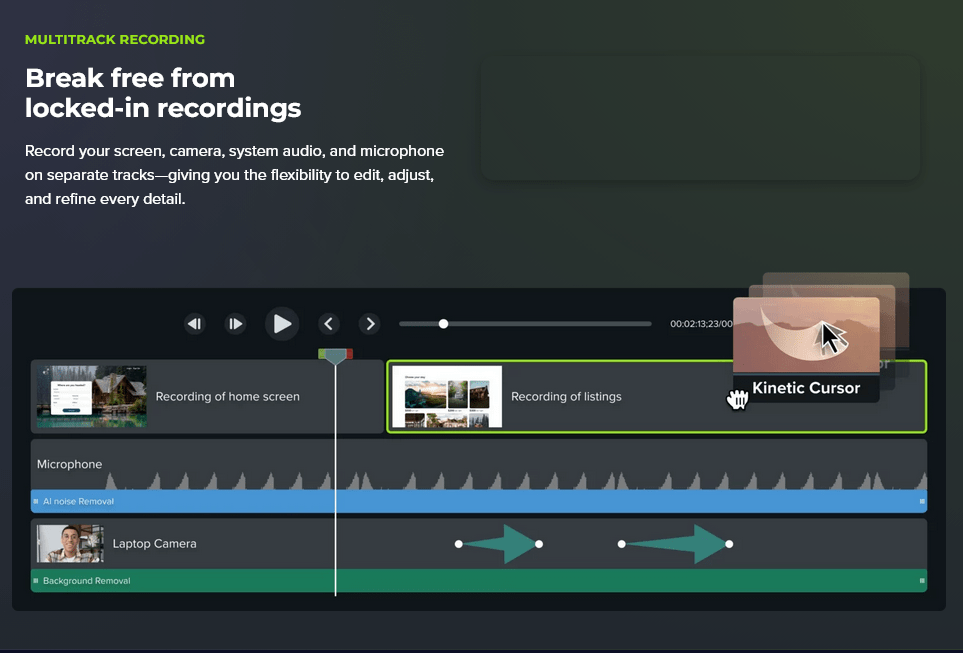
Task: Click the step forward frame icon
Action: pos(235,324)
